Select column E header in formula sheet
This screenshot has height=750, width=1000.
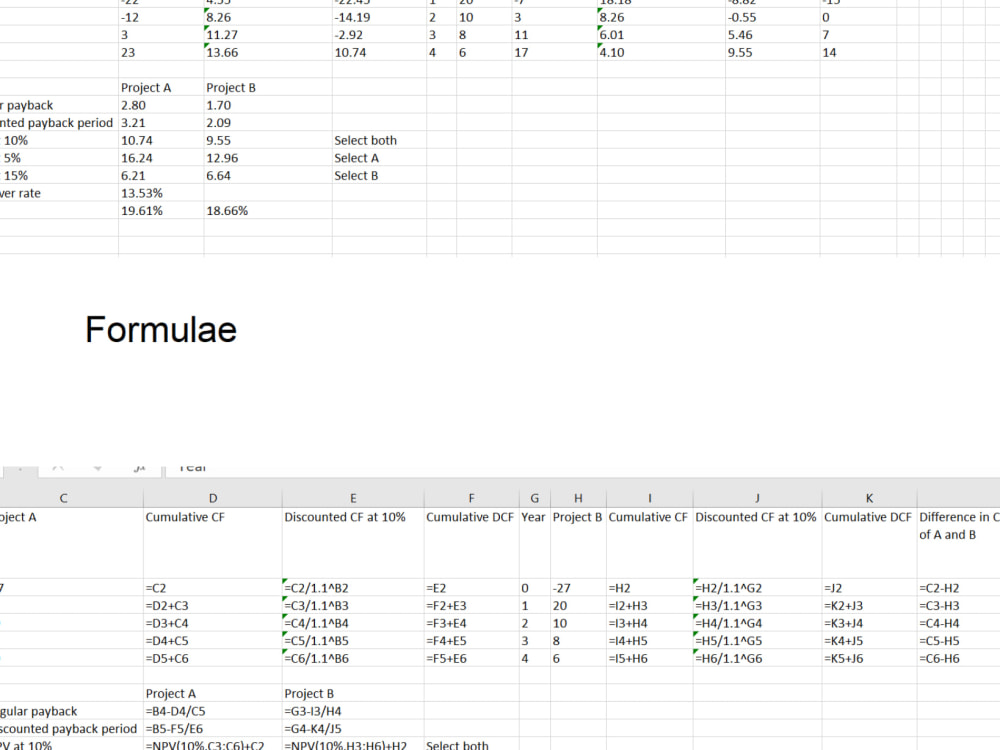pyautogui.click(x=353, y=498)
